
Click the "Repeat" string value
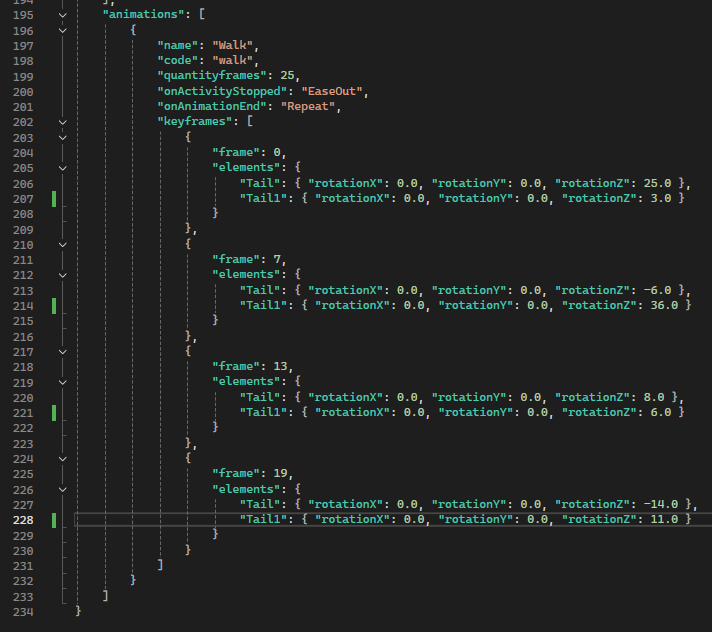point(311,107)
